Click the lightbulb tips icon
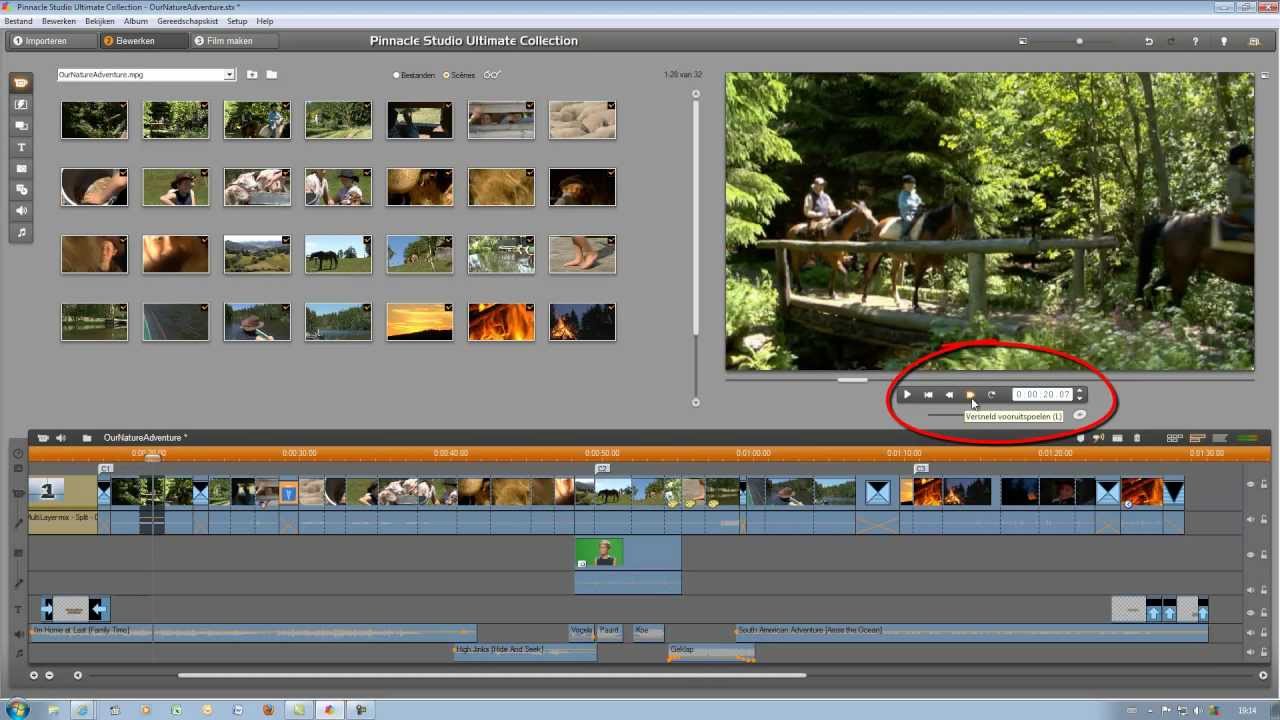 [x=1224, y=42]
